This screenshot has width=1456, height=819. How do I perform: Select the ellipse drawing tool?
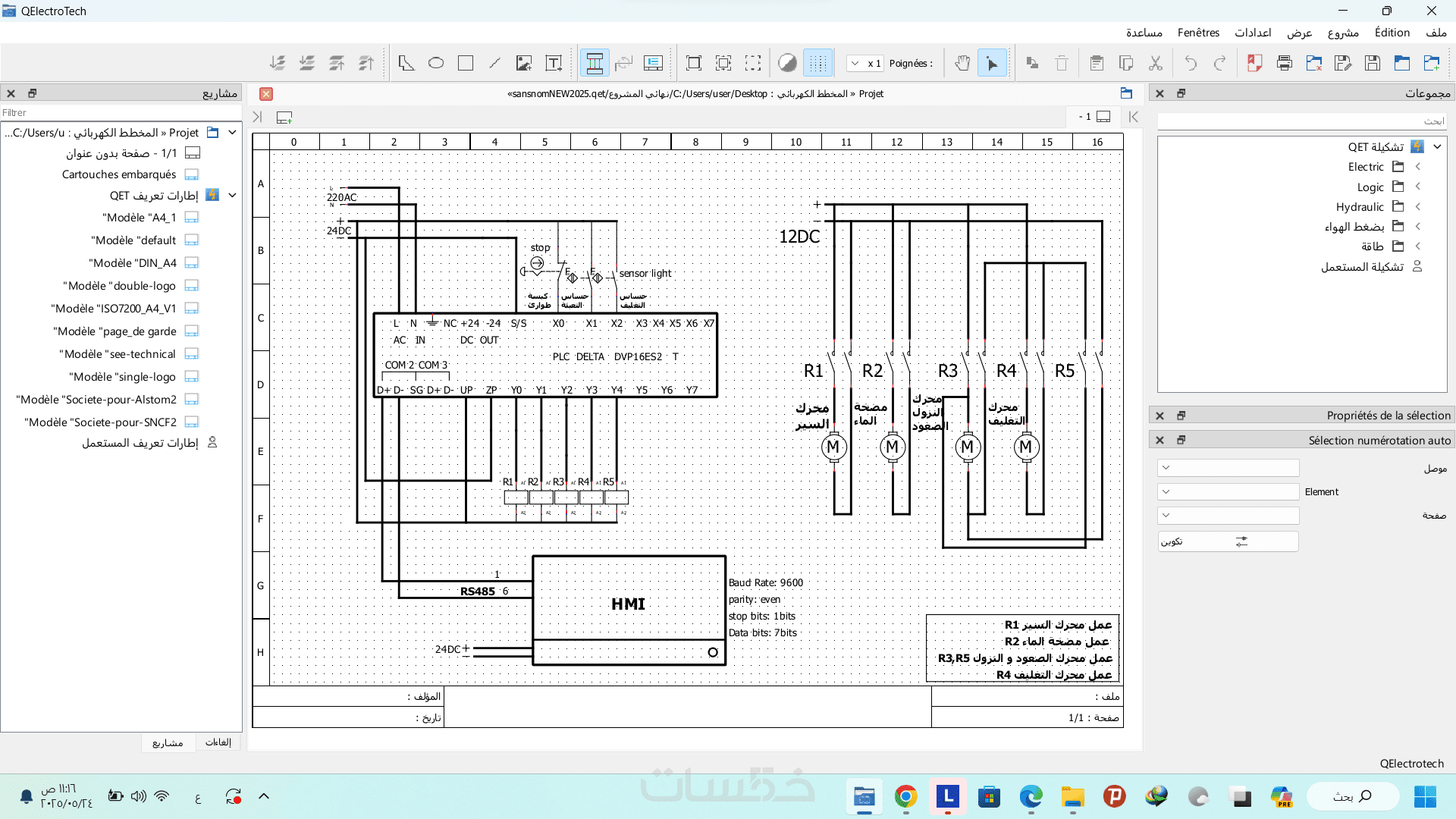pos(436,64)
